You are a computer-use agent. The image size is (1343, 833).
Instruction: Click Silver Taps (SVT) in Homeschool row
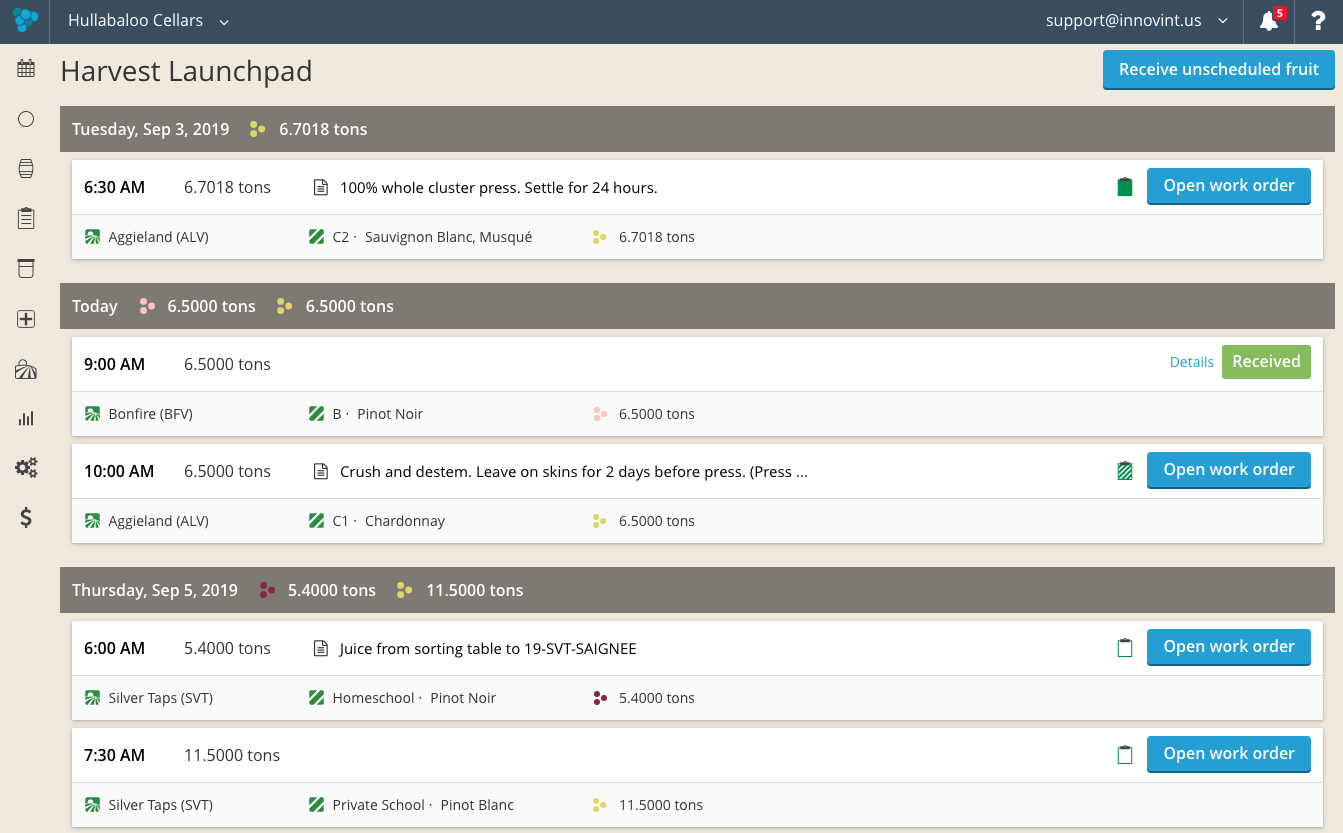pyautogui.click(x=161, y=698)
